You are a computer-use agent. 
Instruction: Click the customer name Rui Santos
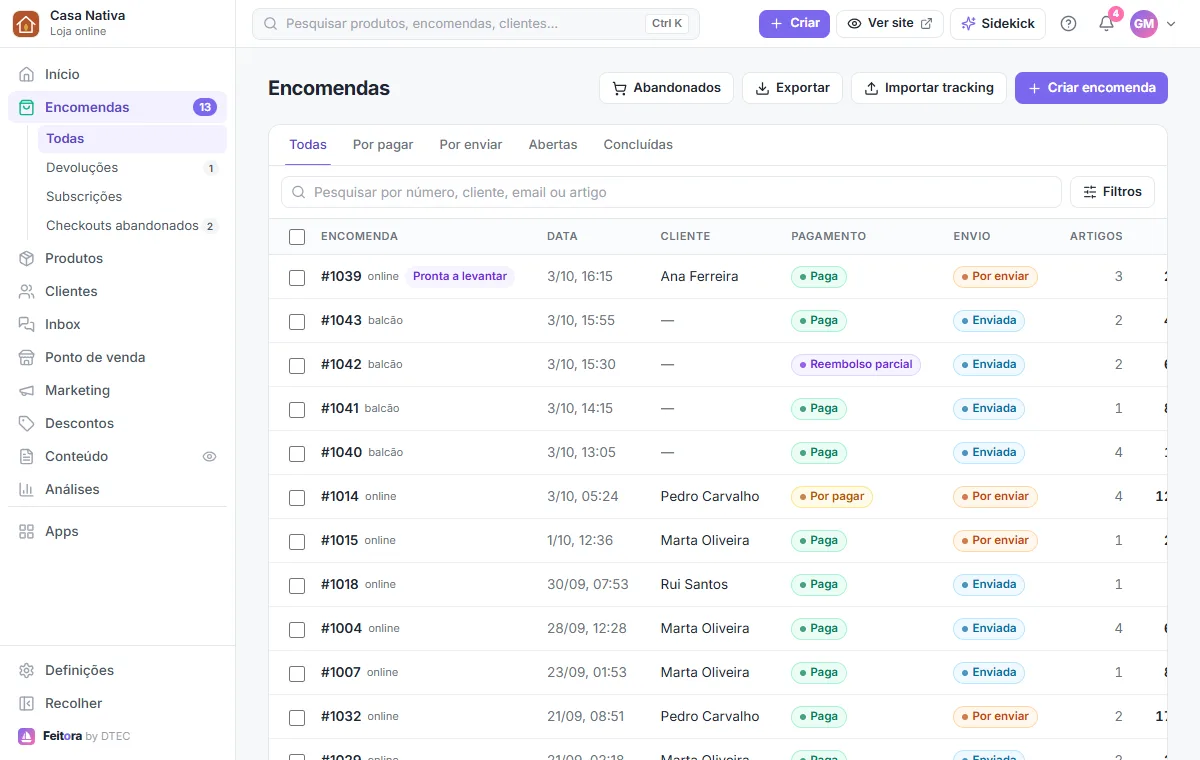[694, 584]
